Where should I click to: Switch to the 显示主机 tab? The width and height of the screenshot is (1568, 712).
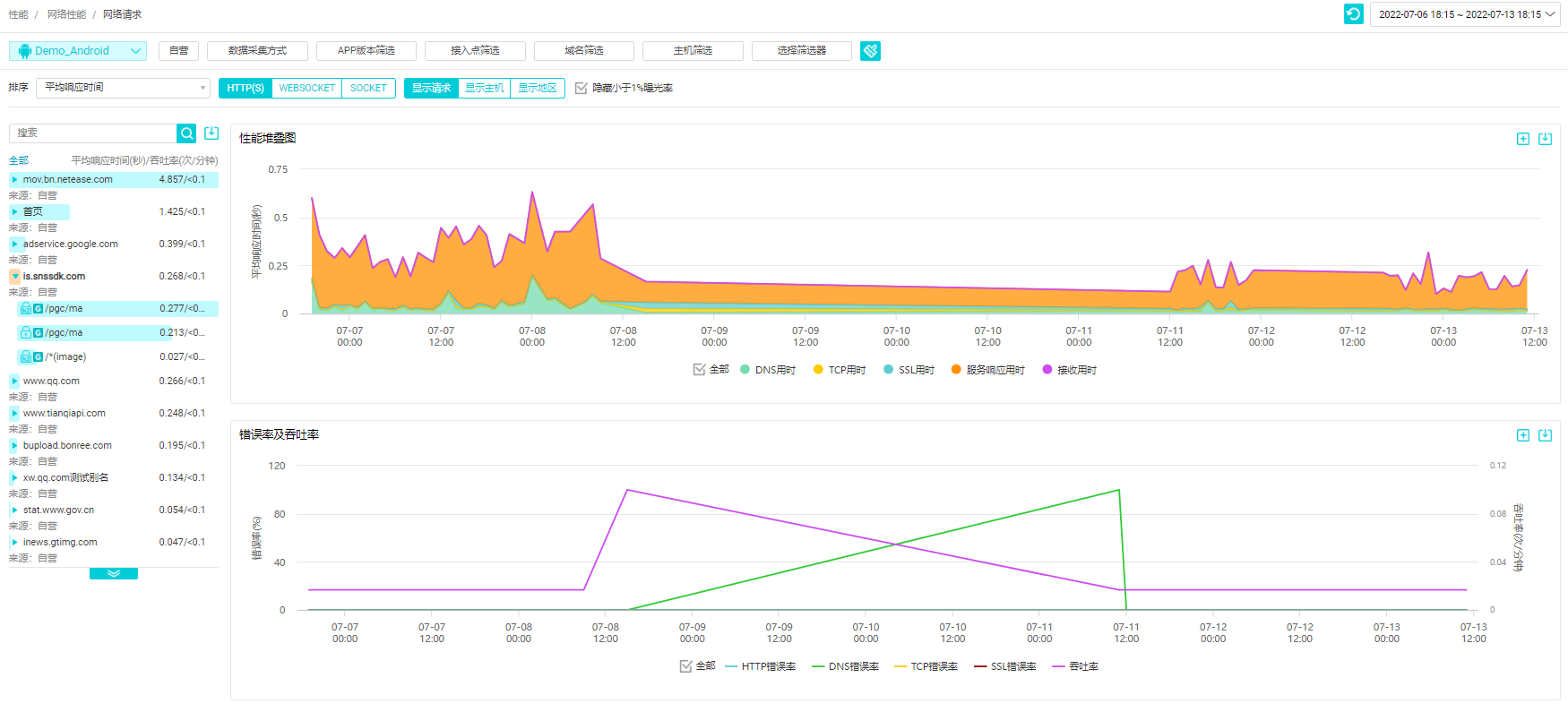(x=484, y=88)
